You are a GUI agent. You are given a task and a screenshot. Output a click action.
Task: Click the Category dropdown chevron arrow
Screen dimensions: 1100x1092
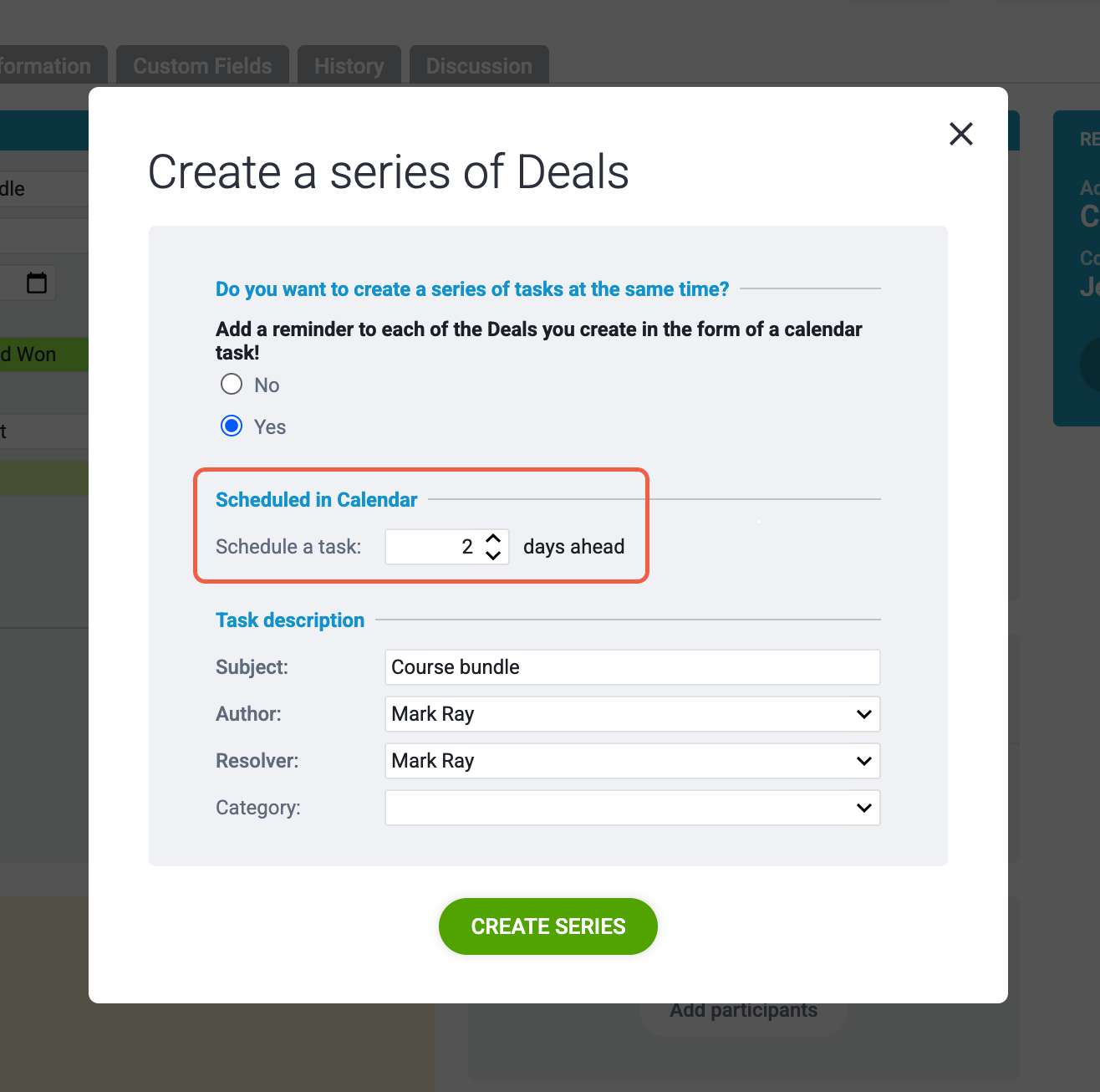864,808
